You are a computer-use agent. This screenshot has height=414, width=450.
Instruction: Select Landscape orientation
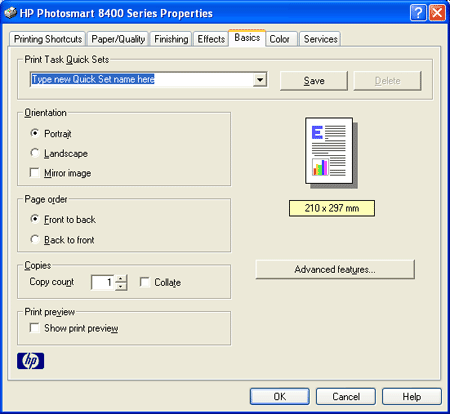tap(35, 153)
